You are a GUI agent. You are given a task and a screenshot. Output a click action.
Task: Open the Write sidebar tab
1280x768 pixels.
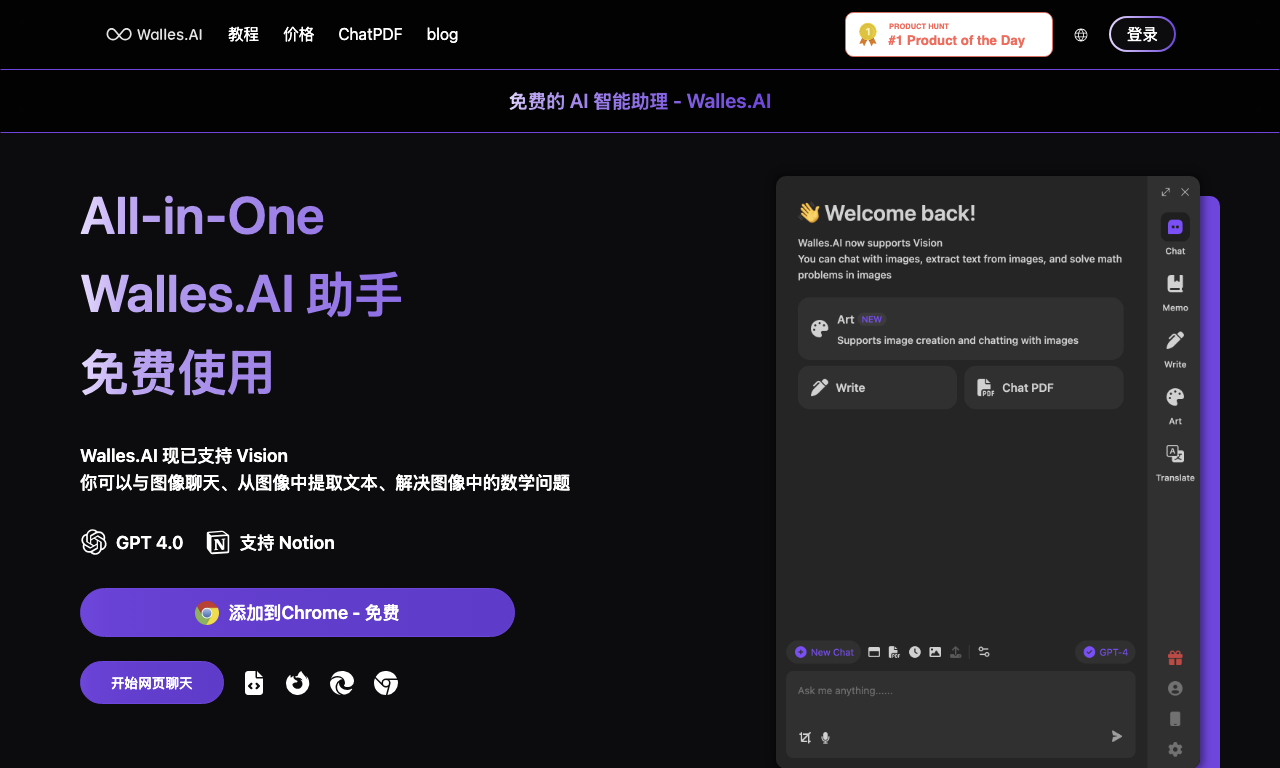pos(1175,348)
